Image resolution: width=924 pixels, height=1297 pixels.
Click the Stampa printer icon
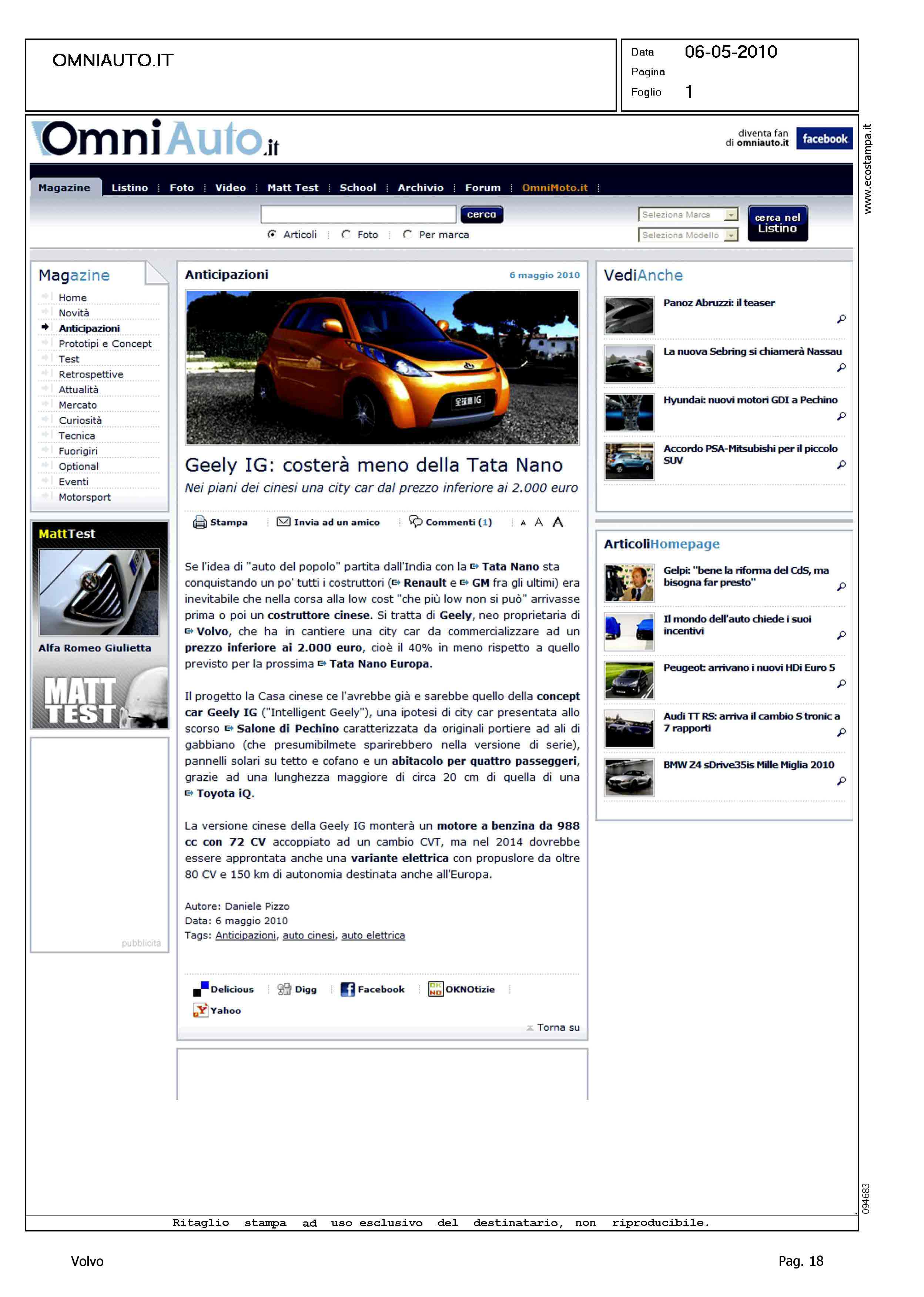tap(200, 522)
